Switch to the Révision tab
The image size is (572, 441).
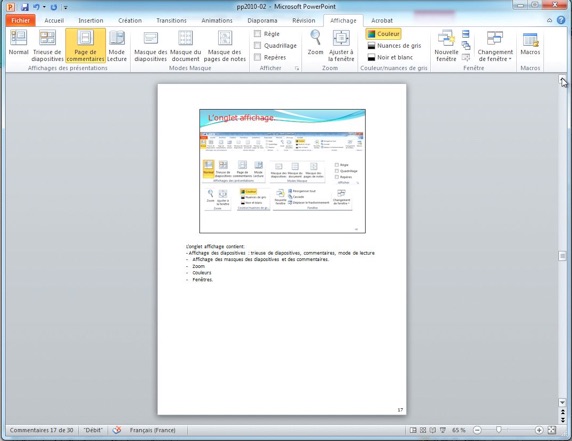(304, 20)
